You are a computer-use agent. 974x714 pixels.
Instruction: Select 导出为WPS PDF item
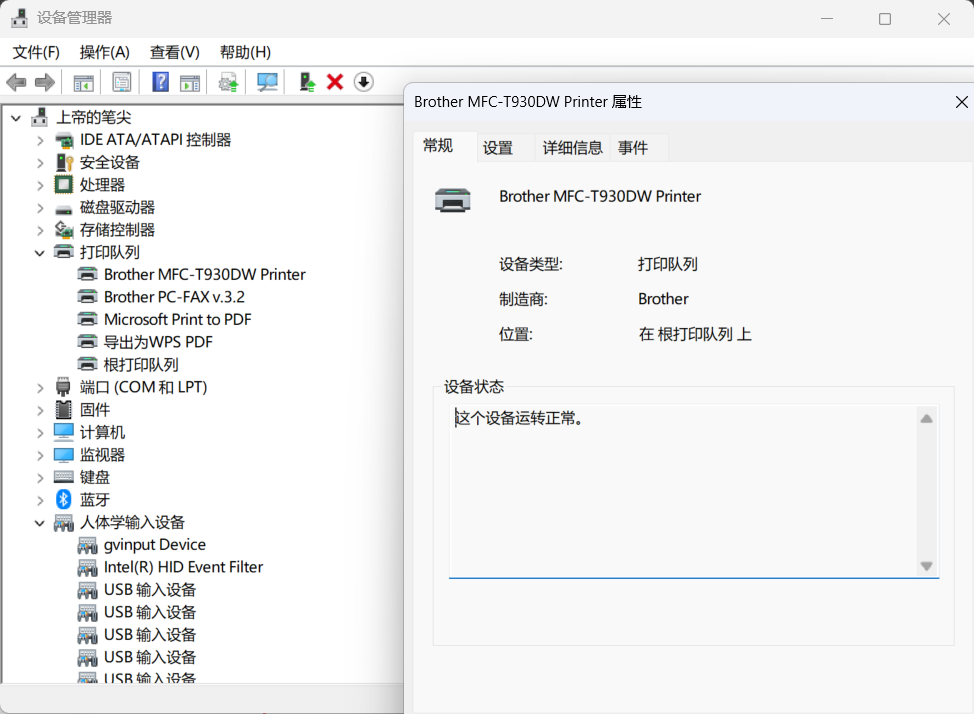tap(158, 342)
